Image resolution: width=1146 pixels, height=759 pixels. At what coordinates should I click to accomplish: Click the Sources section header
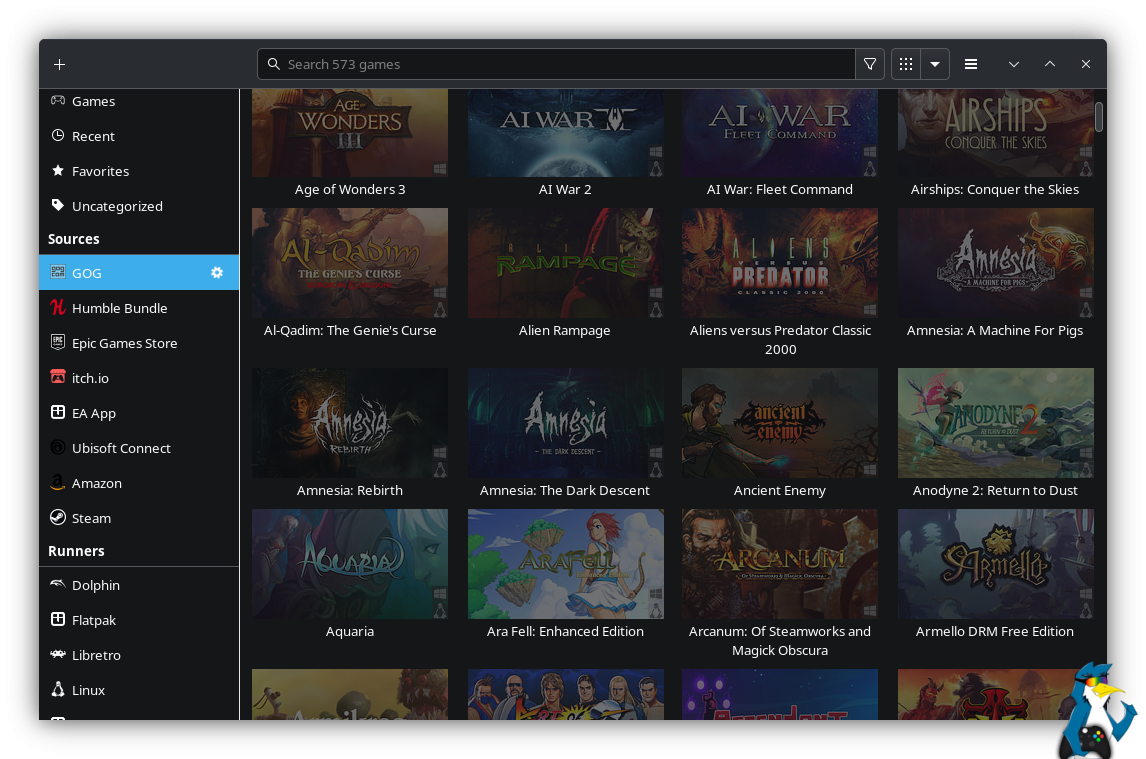(74, 239)
